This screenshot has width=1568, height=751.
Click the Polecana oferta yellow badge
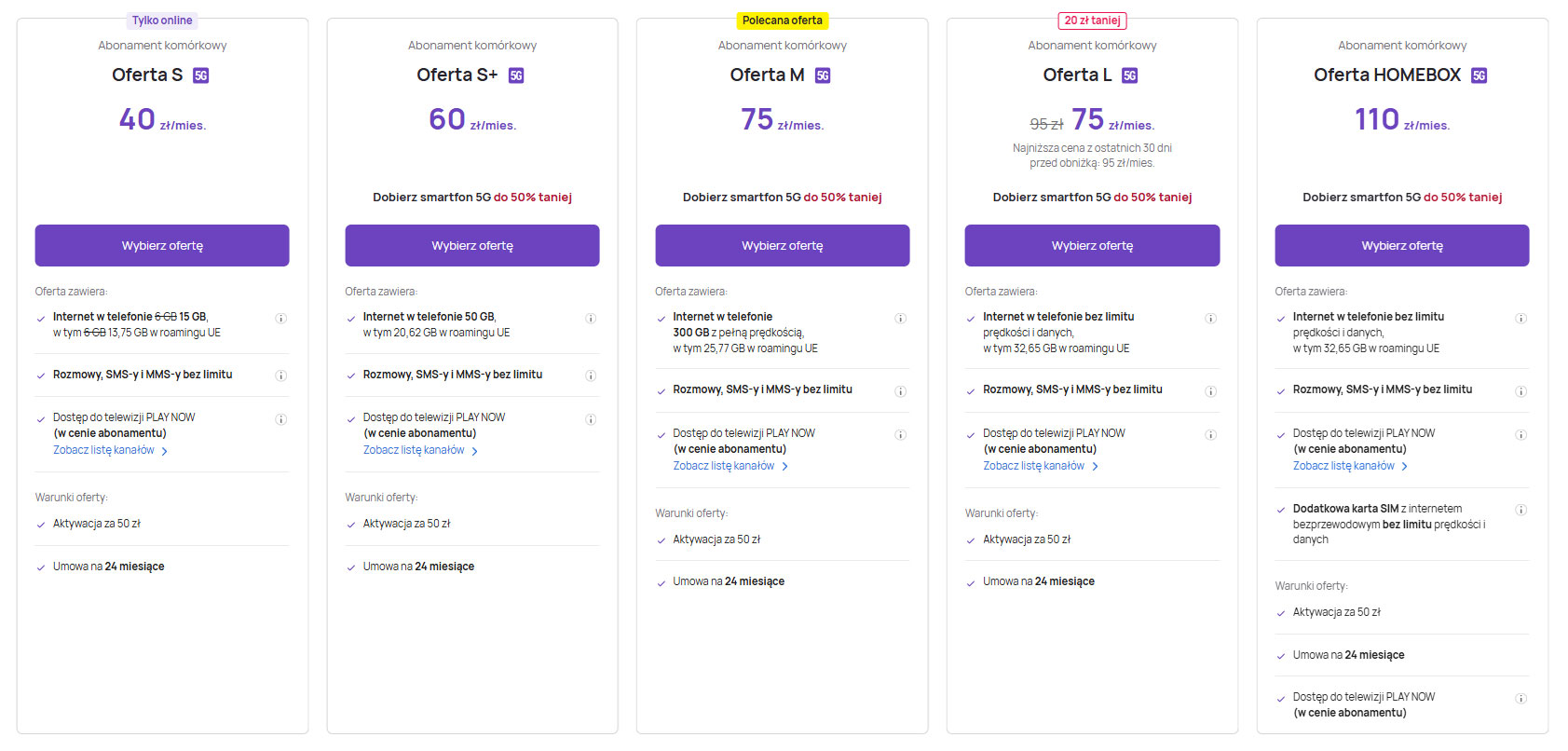click(x=783, y=20)
